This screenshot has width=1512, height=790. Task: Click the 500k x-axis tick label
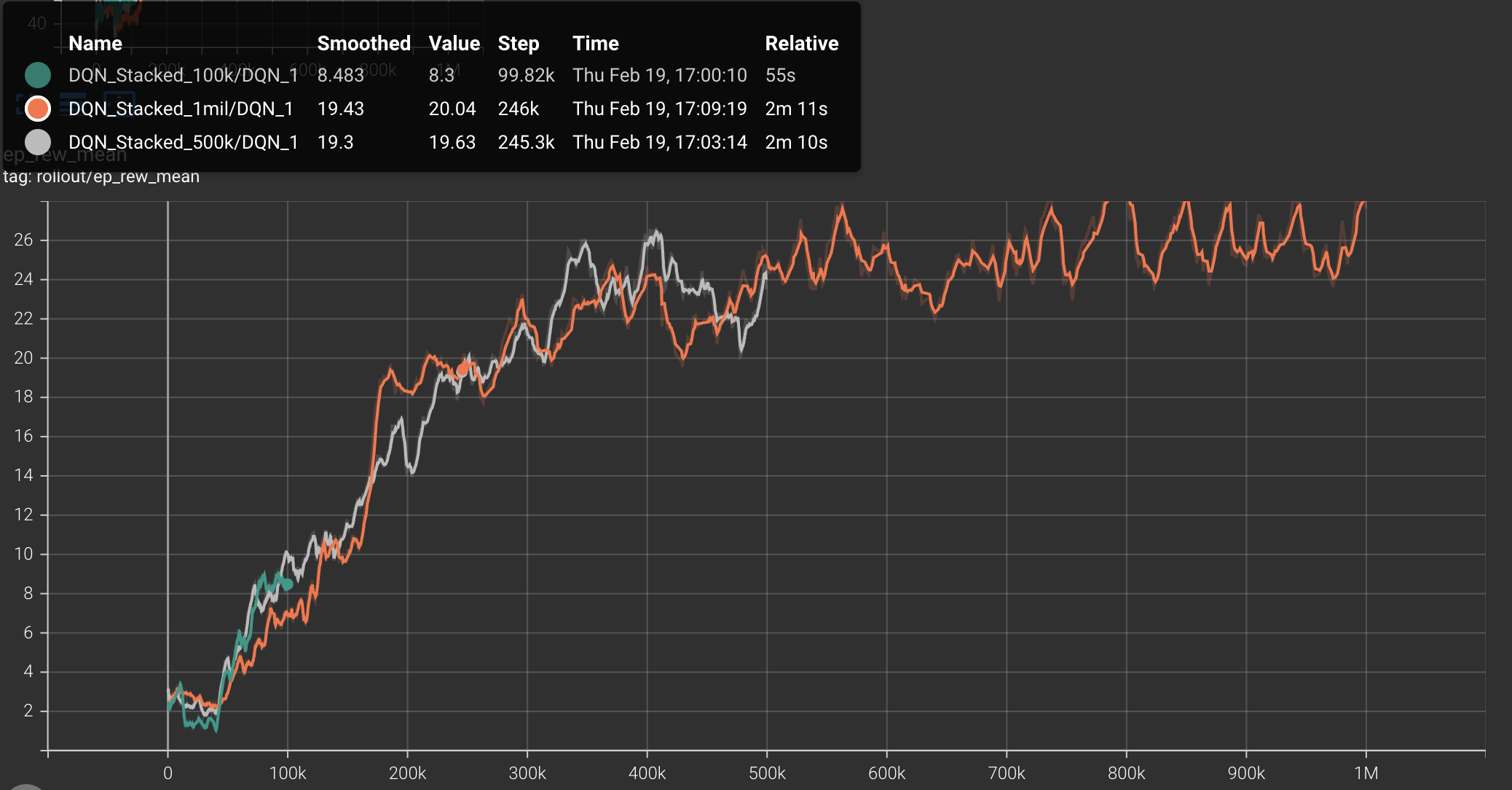[767, 773]
